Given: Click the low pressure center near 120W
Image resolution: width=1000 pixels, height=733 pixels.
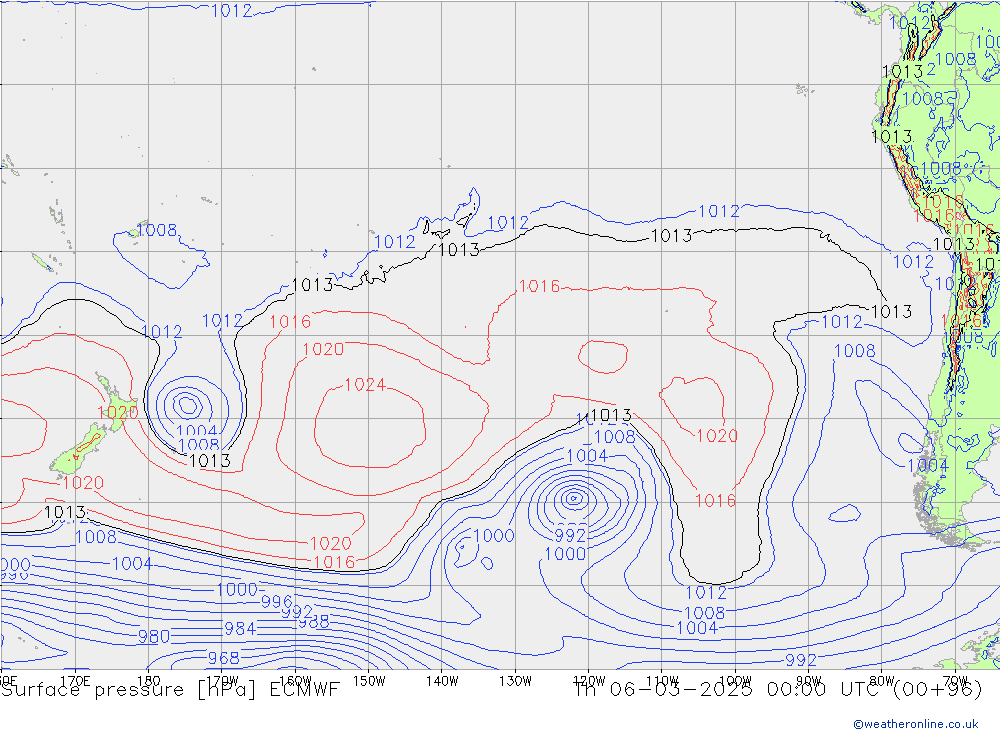Looking at the screenshot, I should (574, 498).
